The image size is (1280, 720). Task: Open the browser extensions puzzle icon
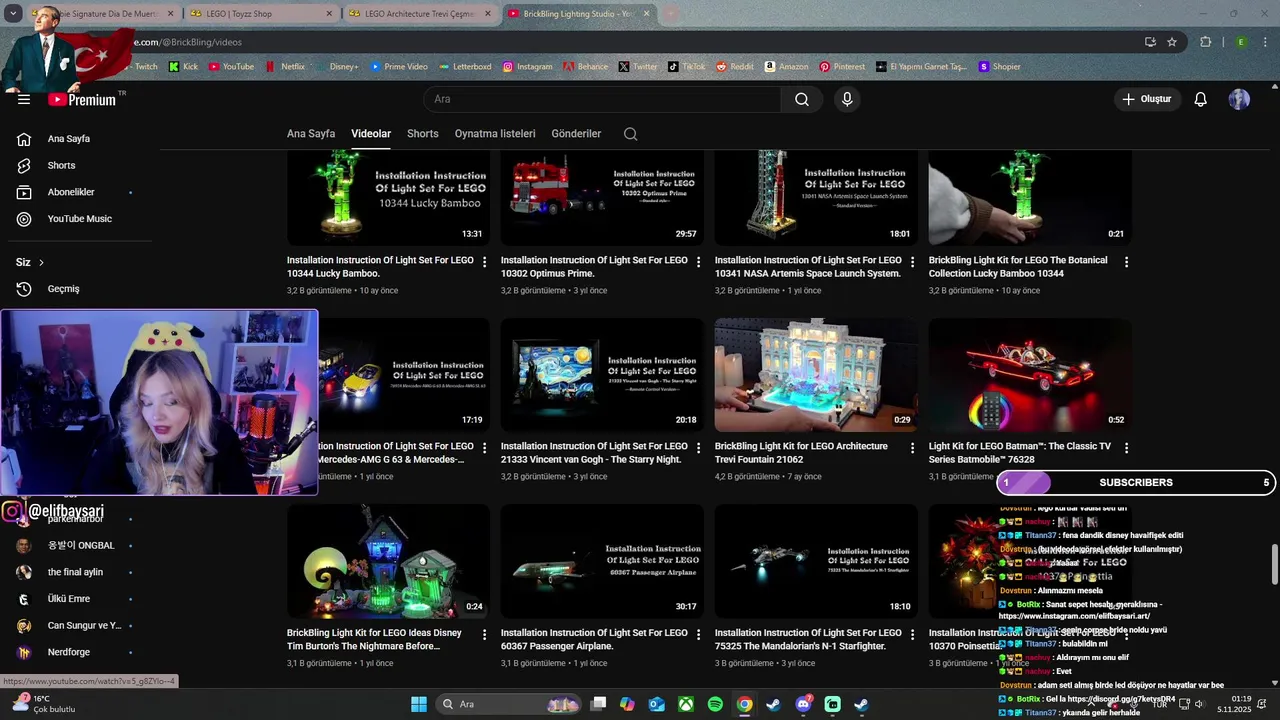[1206, 42]
